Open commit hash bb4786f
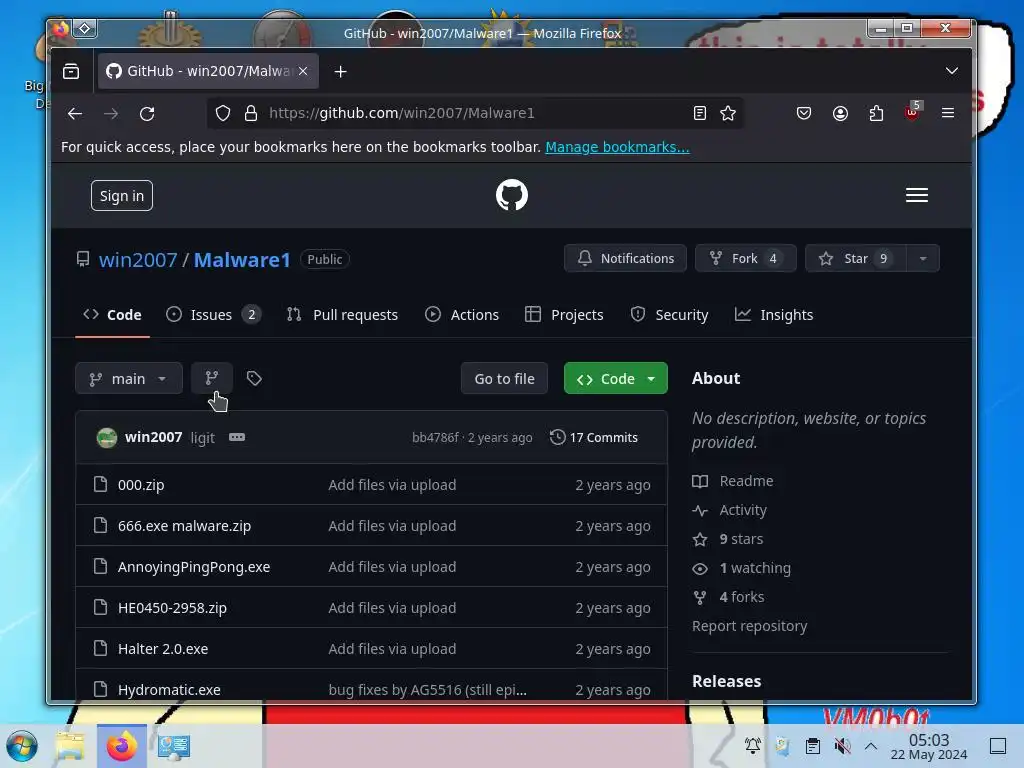The image size is (1024, 768). pos(436,438)
